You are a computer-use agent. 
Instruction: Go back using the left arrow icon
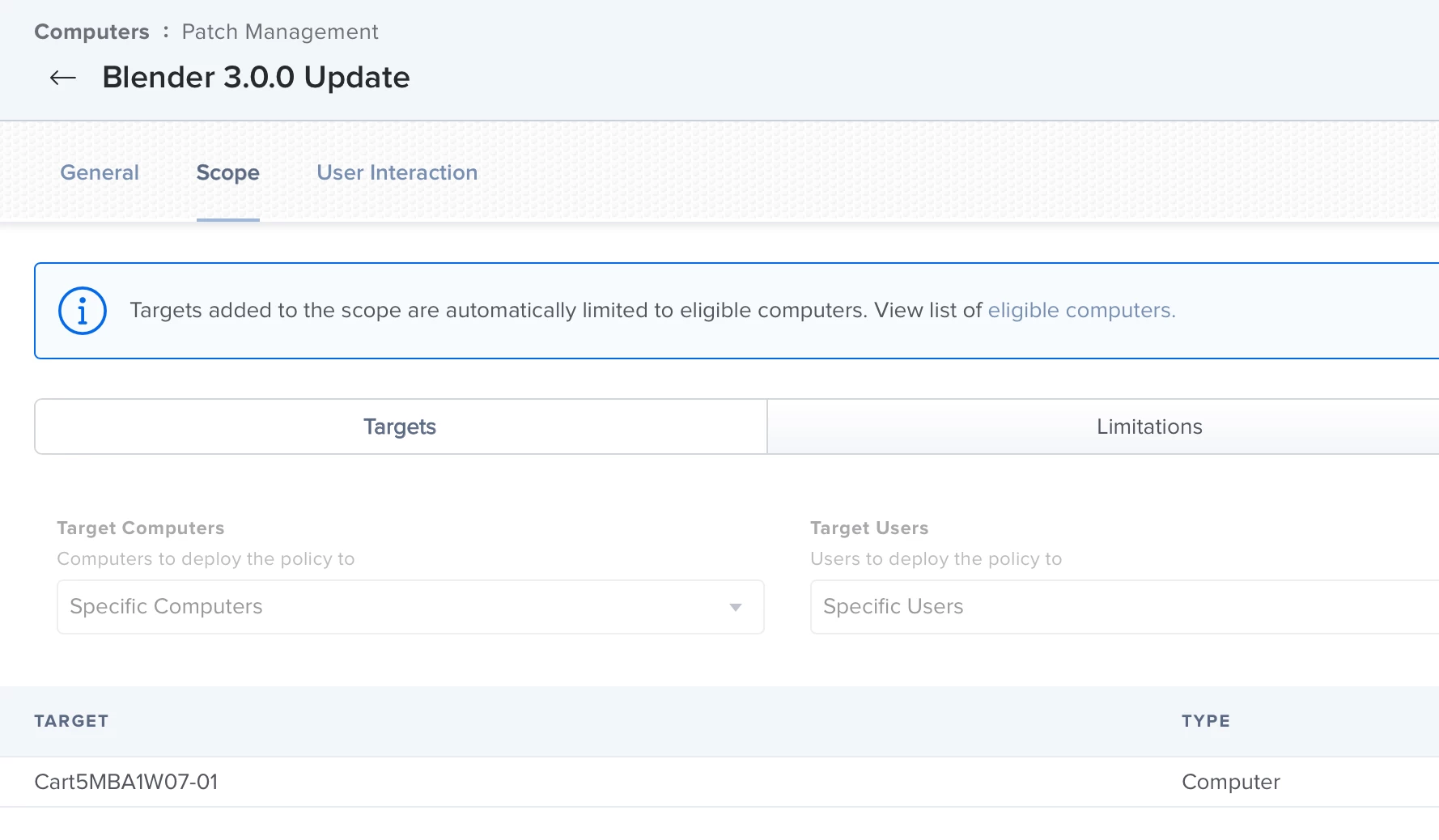62,78
